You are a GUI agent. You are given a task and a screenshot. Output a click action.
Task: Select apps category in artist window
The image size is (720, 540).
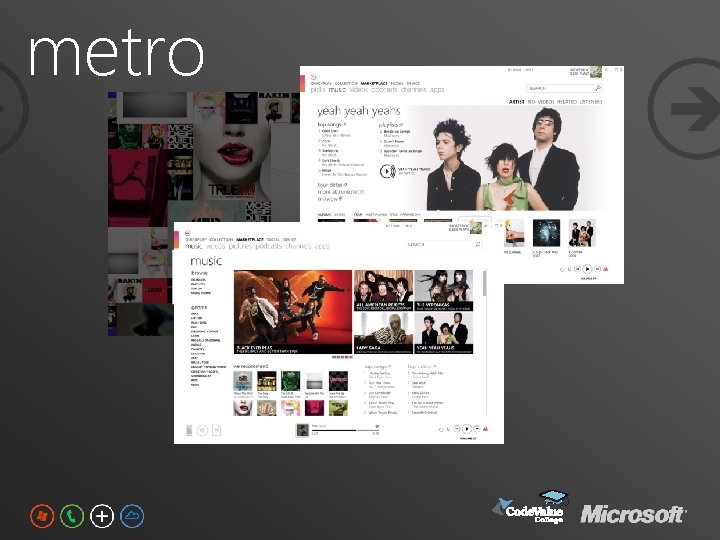point(437,90)
